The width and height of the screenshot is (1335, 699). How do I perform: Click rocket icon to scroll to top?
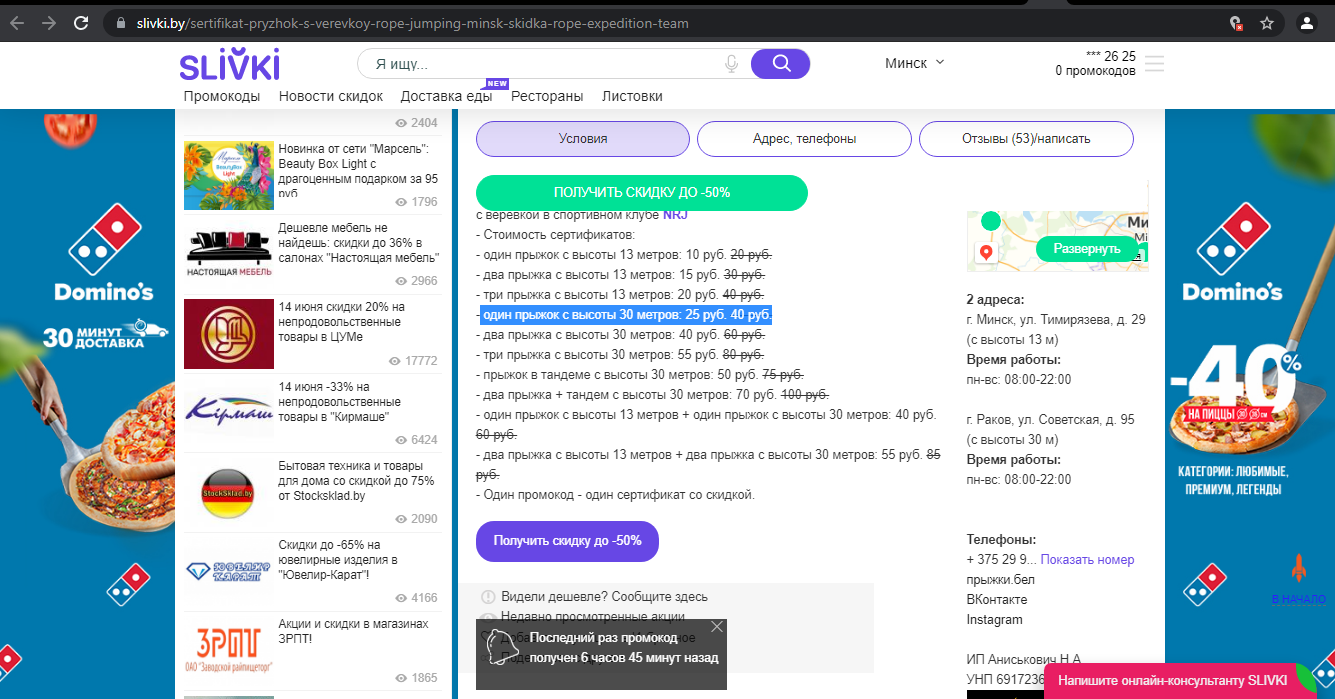pyautogui.click(x=1299, y=568)
